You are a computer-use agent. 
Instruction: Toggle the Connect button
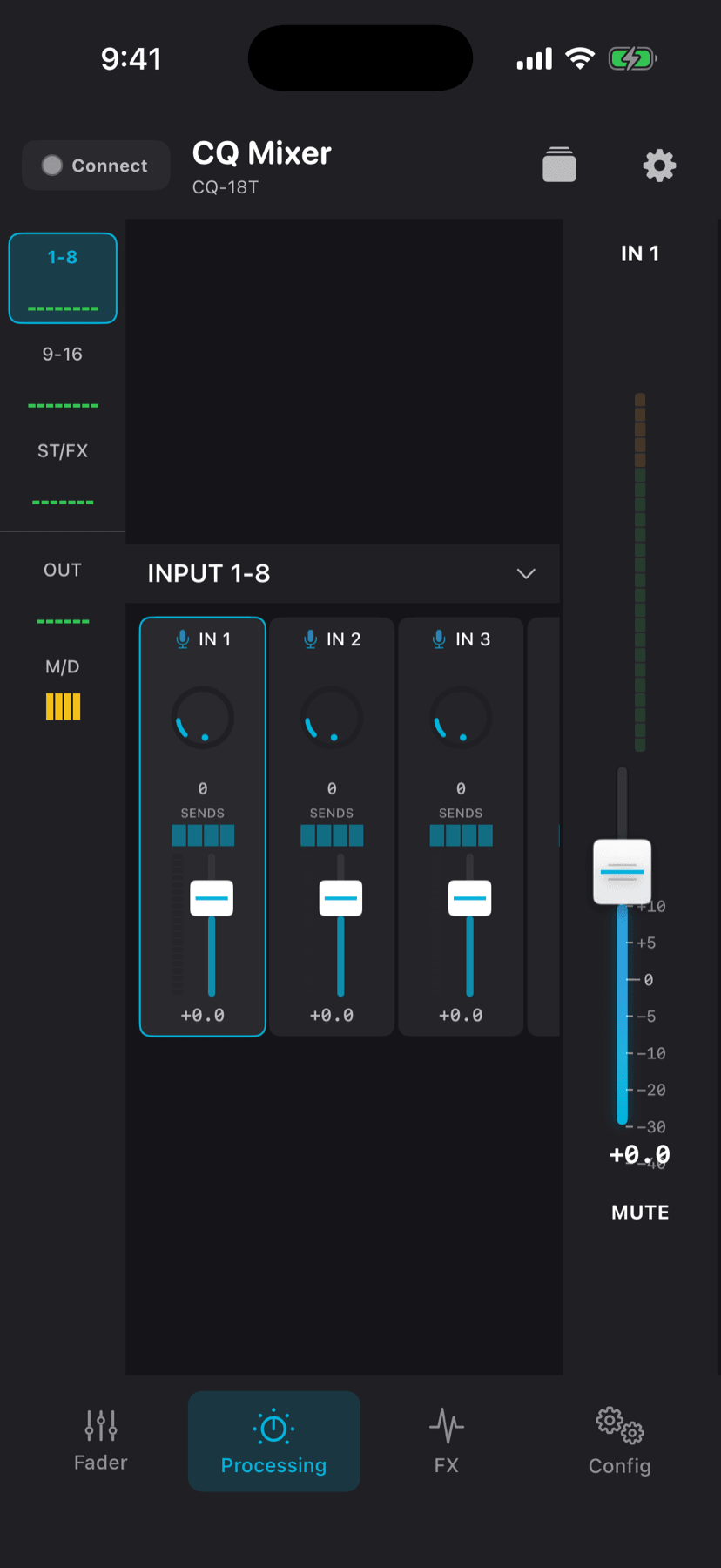pos(96,166)
